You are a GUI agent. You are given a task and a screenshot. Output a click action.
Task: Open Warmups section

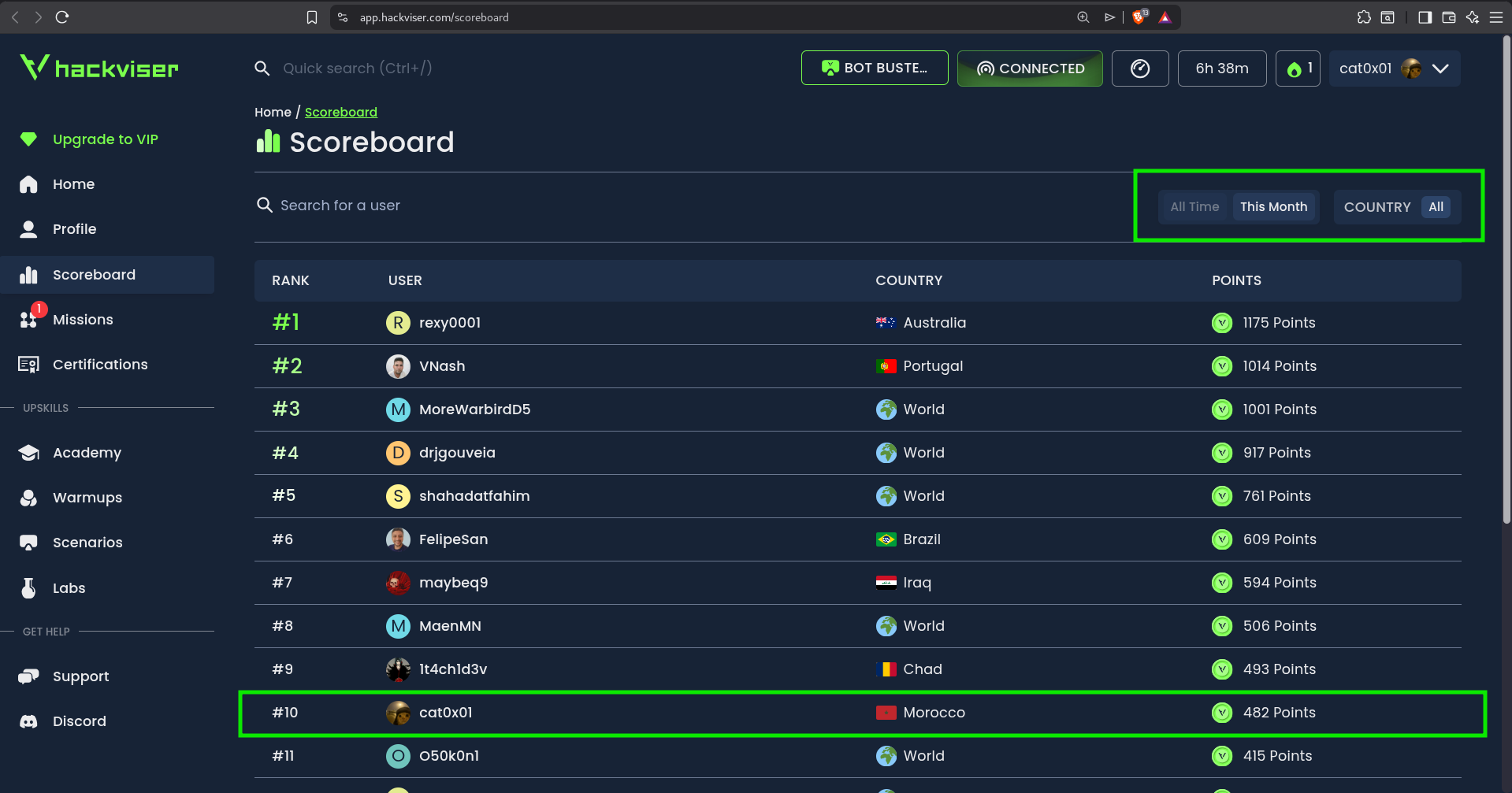(107, 498)
